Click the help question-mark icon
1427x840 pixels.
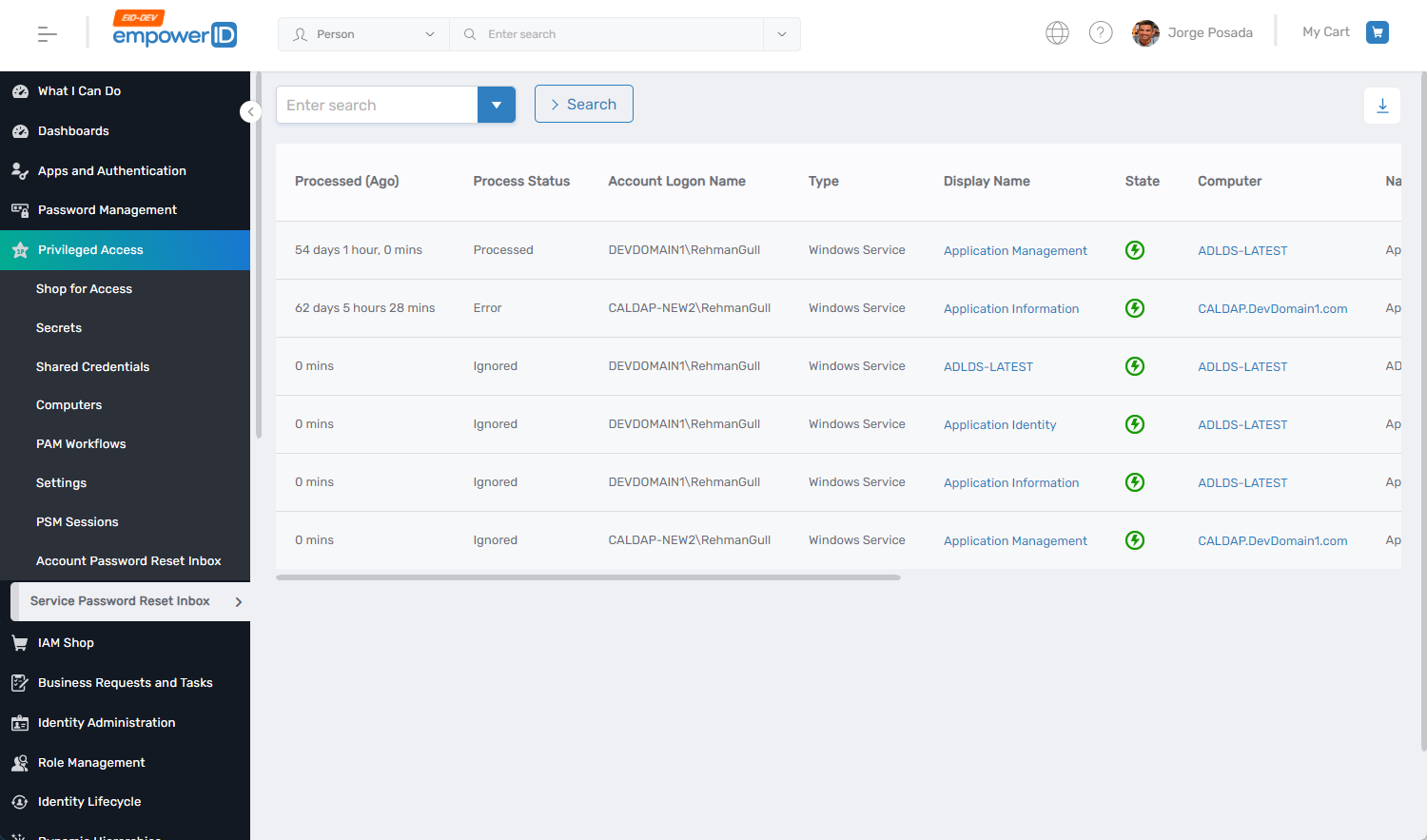pyautogui.click(x=1101, y=31)
